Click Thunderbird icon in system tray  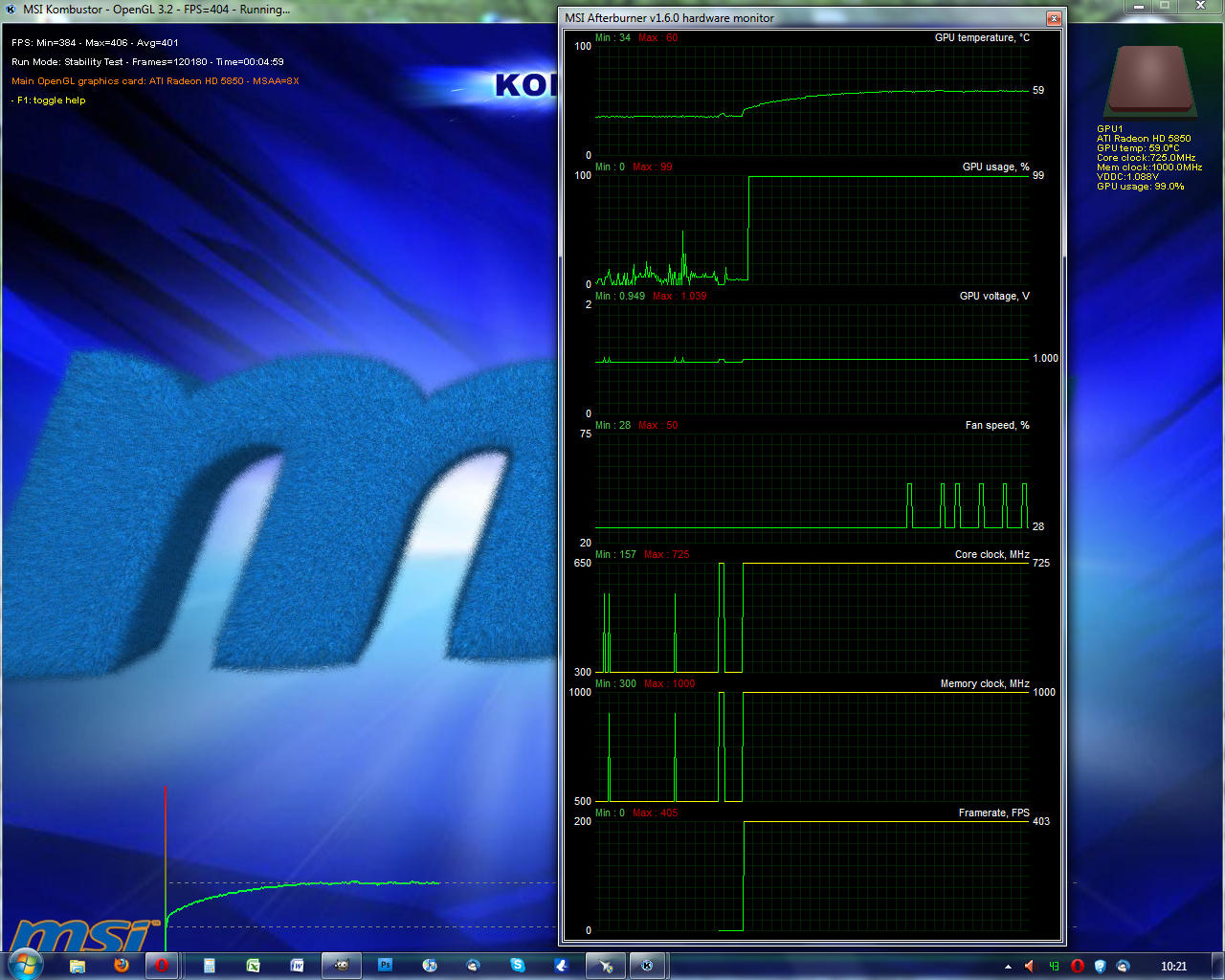(1123, 967)
